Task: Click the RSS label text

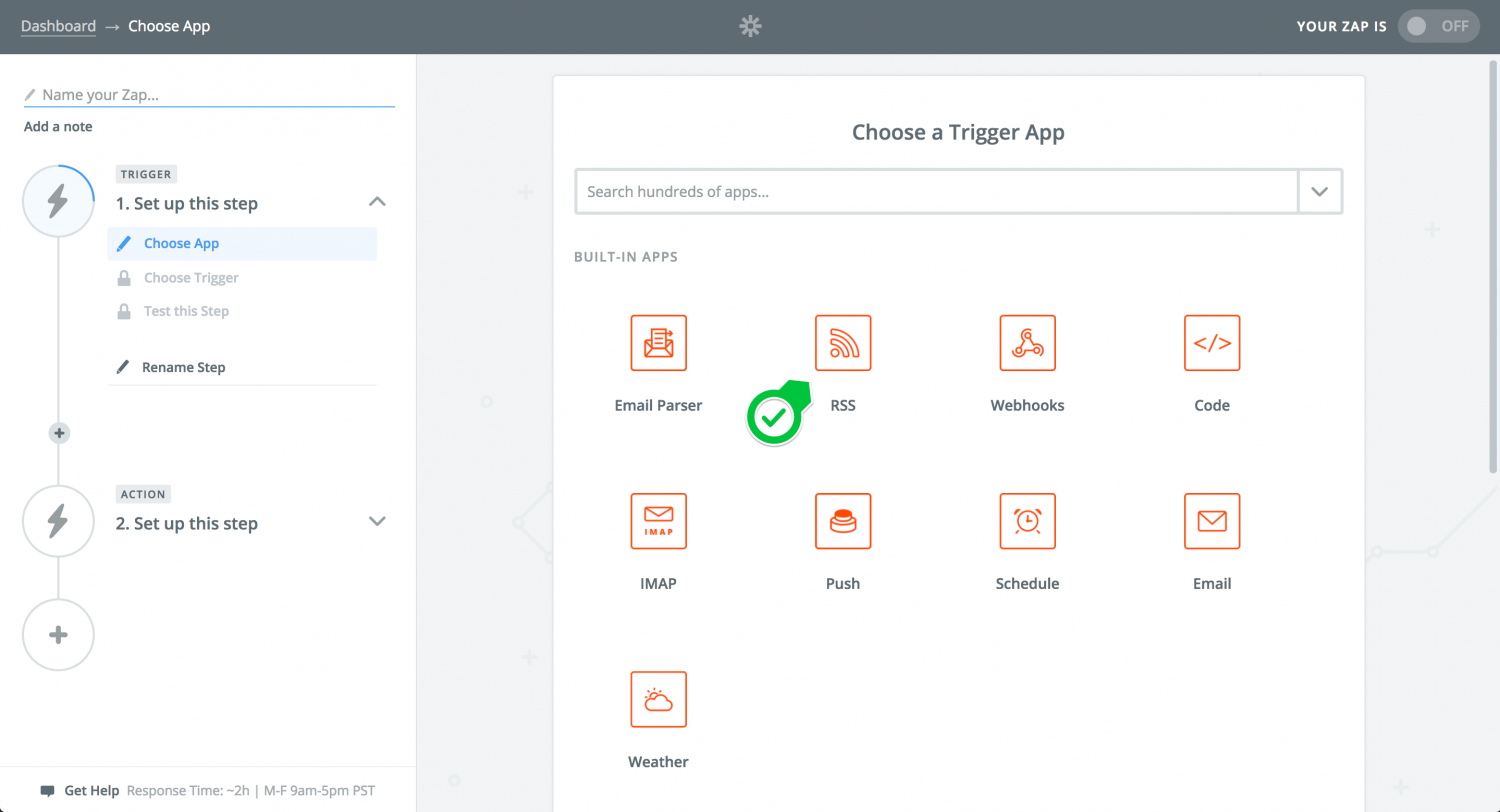Action: 843,406
